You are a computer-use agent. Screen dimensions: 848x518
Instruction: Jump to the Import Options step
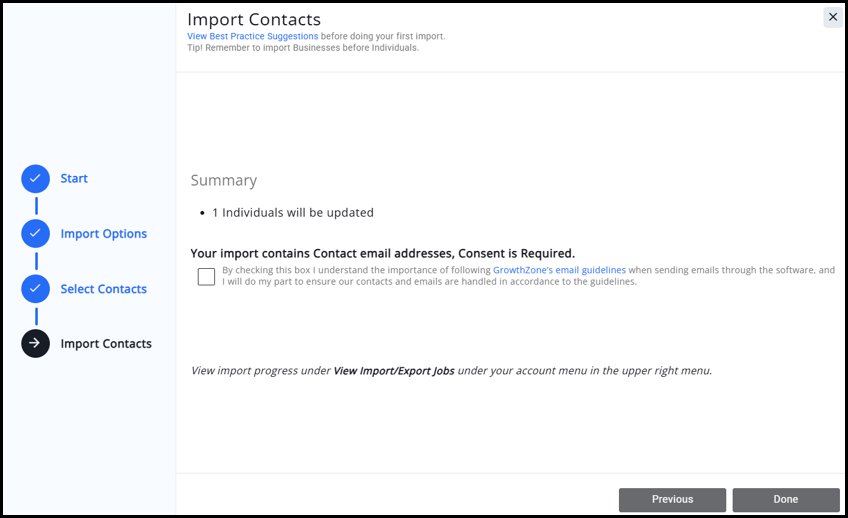click(103, 234)
